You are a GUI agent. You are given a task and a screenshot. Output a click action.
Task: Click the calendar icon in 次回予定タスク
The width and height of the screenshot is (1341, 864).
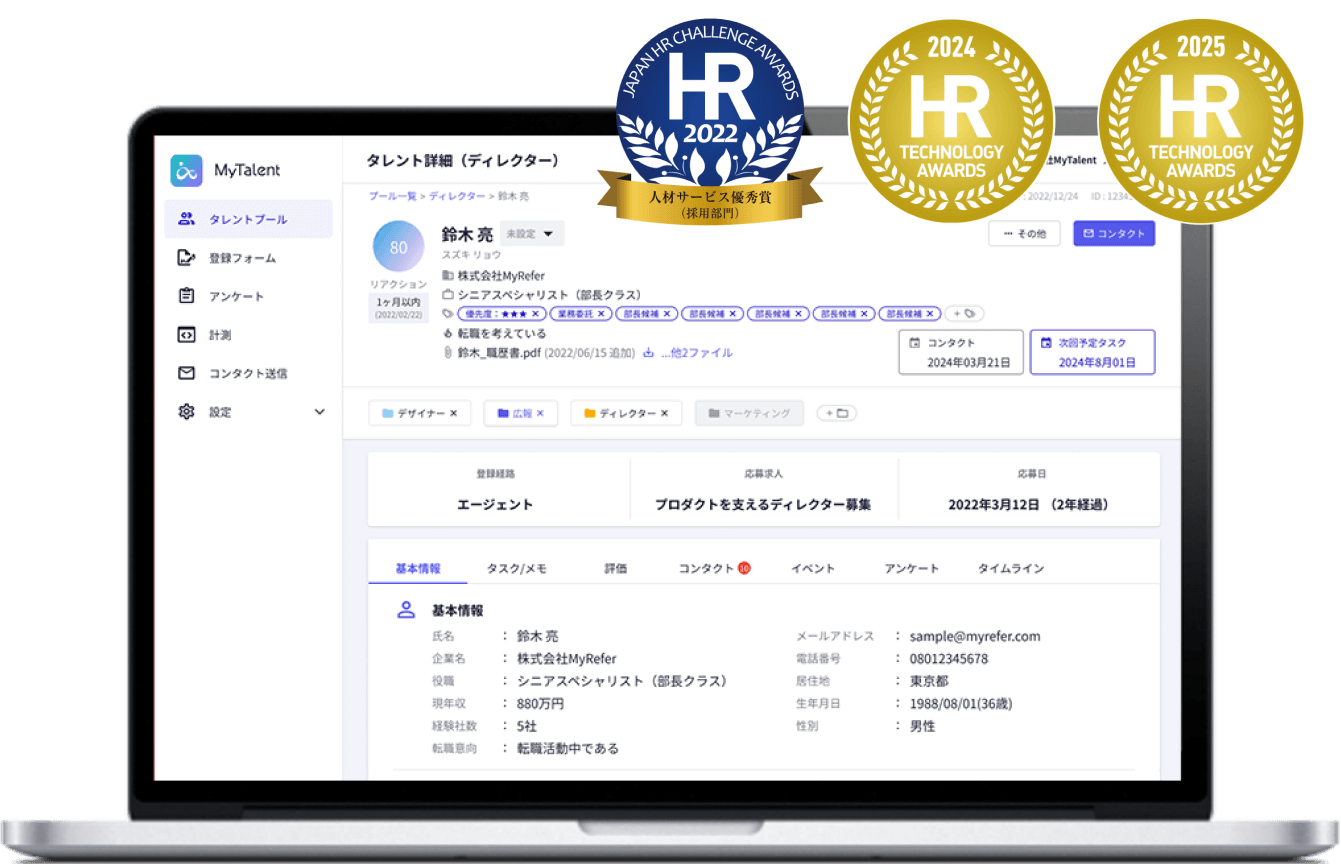point(1046,343)
